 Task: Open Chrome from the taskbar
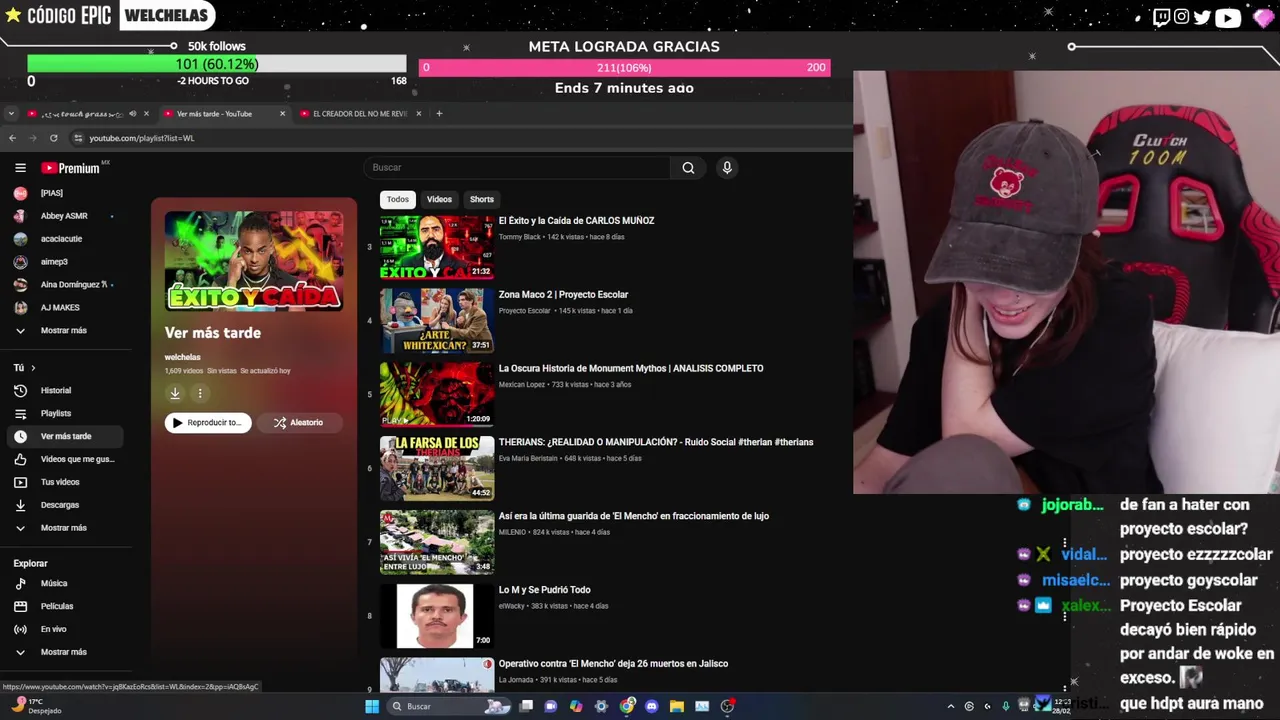pos(627,706)
